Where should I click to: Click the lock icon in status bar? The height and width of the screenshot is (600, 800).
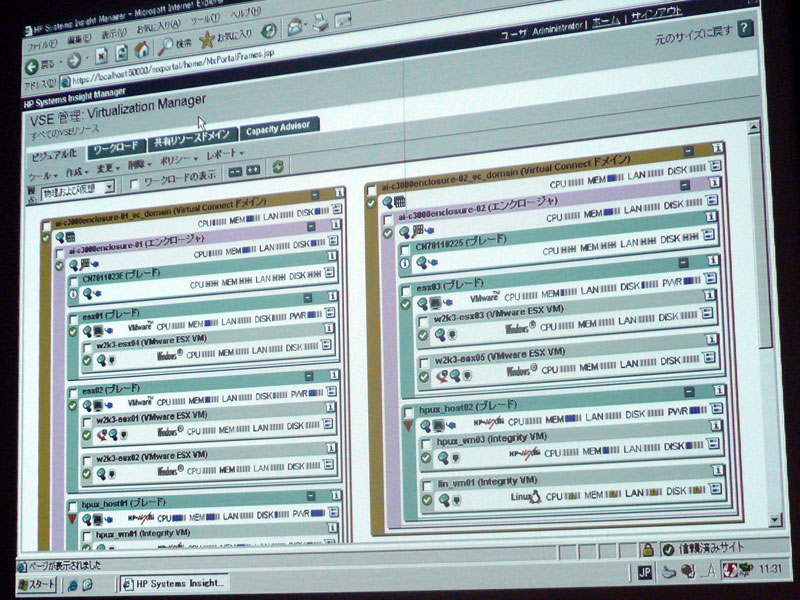pos(648,550)
